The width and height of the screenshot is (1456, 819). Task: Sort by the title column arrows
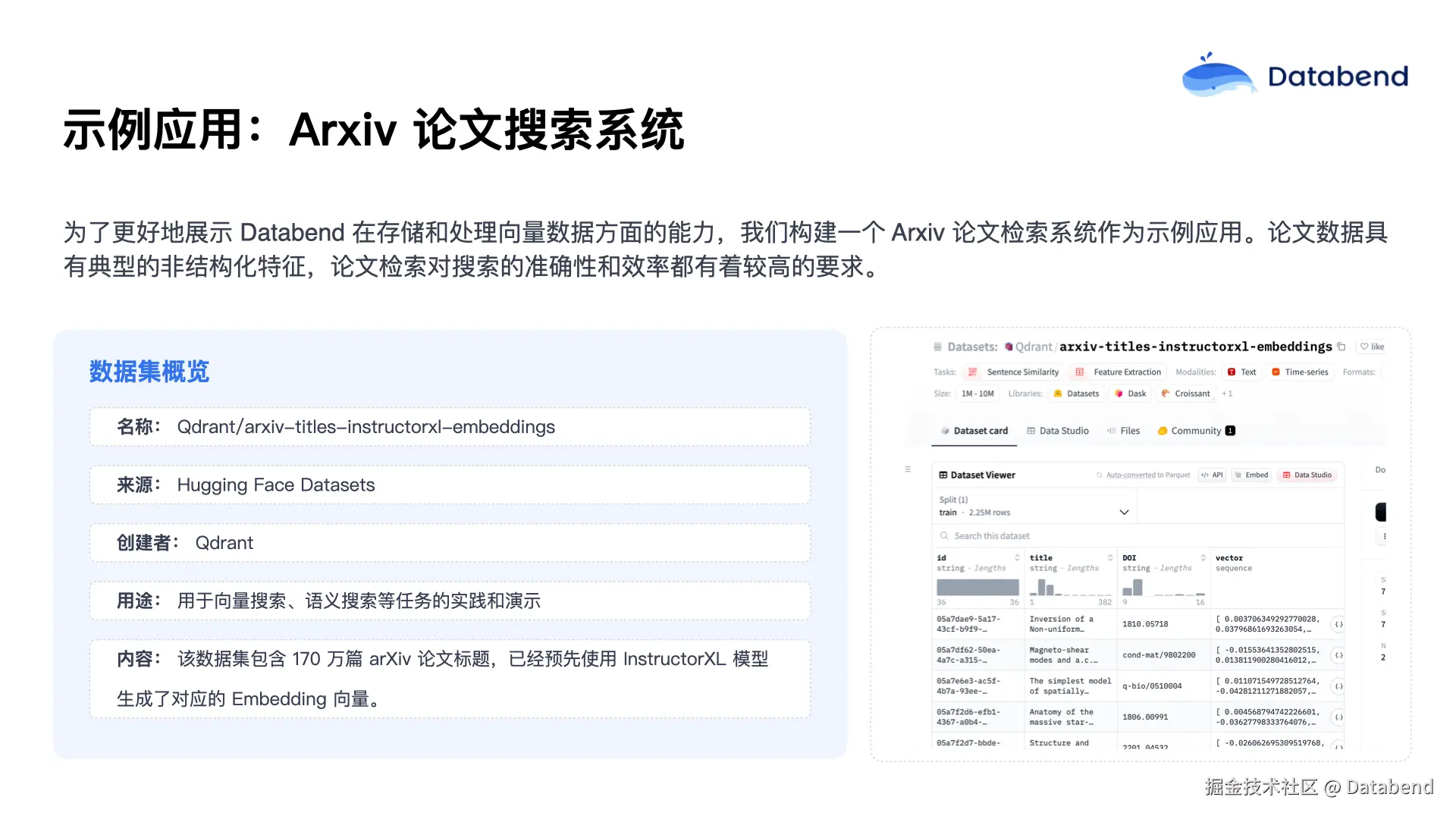tap(1110, 557)
